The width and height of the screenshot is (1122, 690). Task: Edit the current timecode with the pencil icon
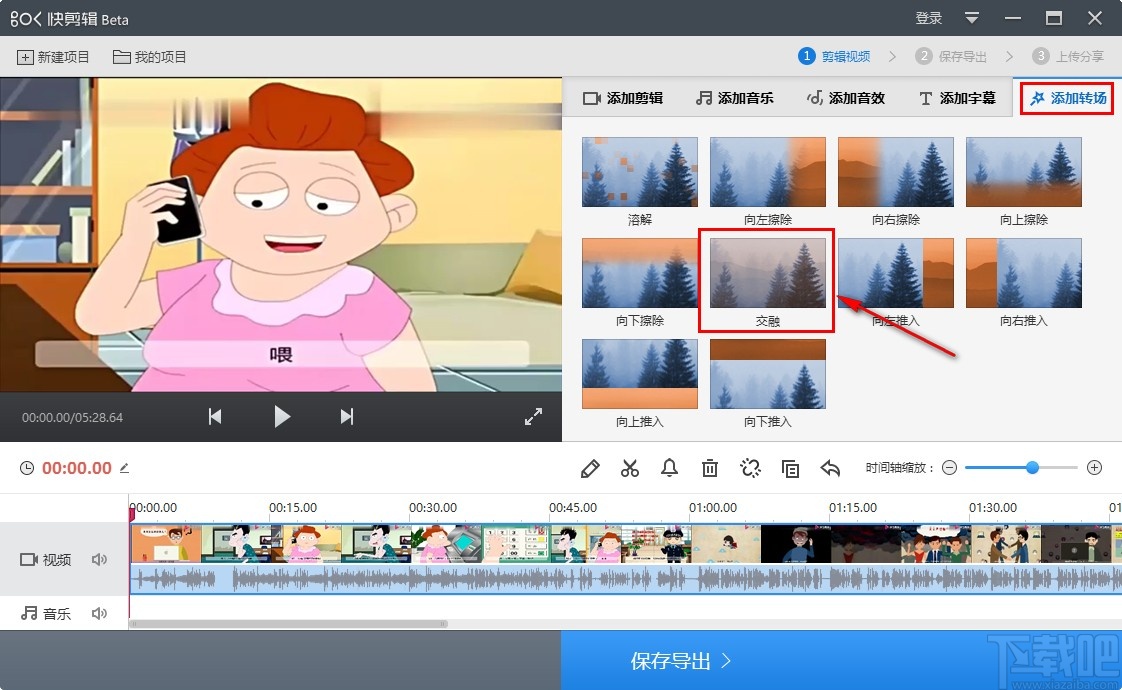click(125, 468)
